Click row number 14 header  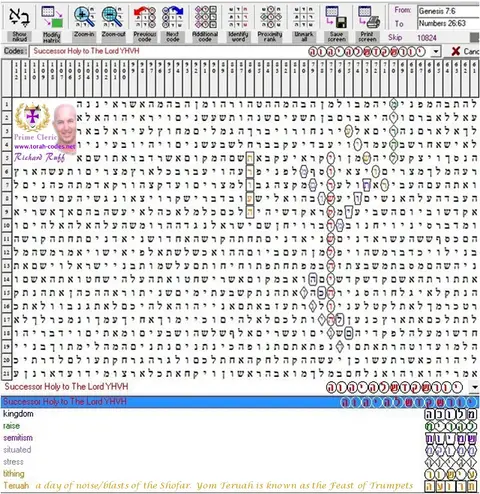pyautogui.click(x=7, y=279)
